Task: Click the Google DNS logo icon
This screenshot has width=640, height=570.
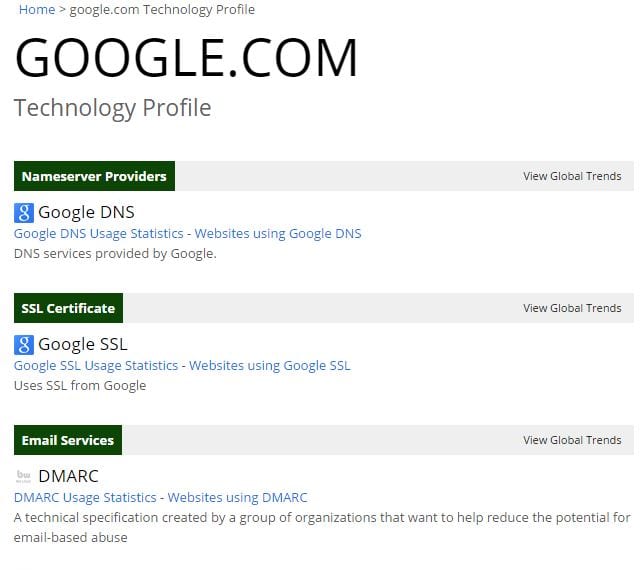Action: pyautogui.click(x=24, y=212)
